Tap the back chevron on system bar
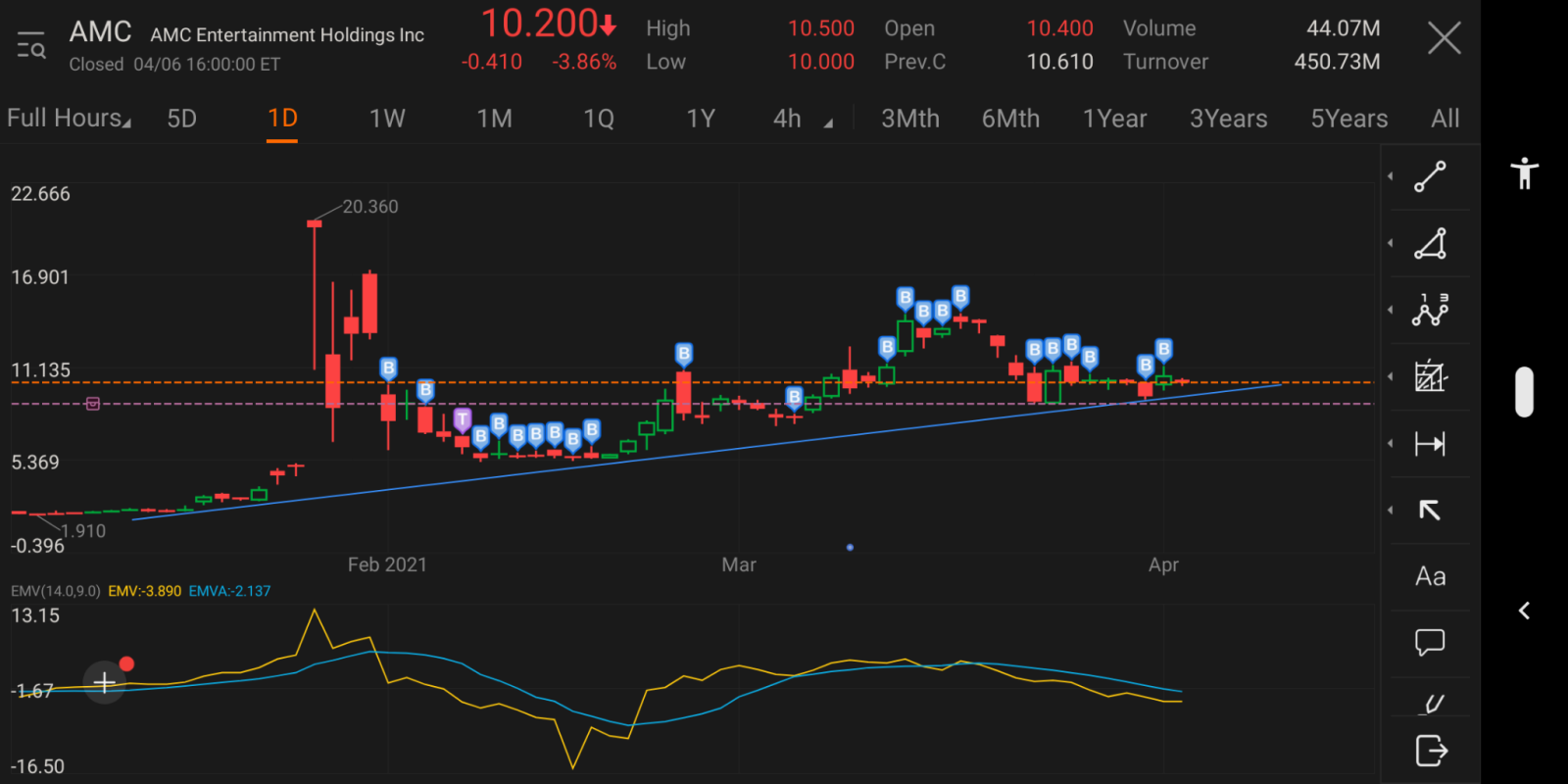The width and height of the screenshot is (1568, 784). tap(1524, 611)
